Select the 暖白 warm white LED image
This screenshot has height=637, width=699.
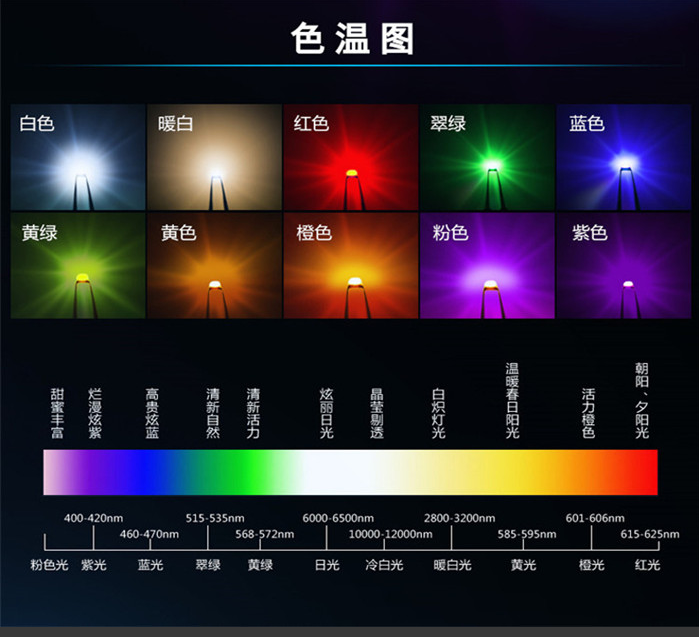pyautogui.click(x=214, y=157)
